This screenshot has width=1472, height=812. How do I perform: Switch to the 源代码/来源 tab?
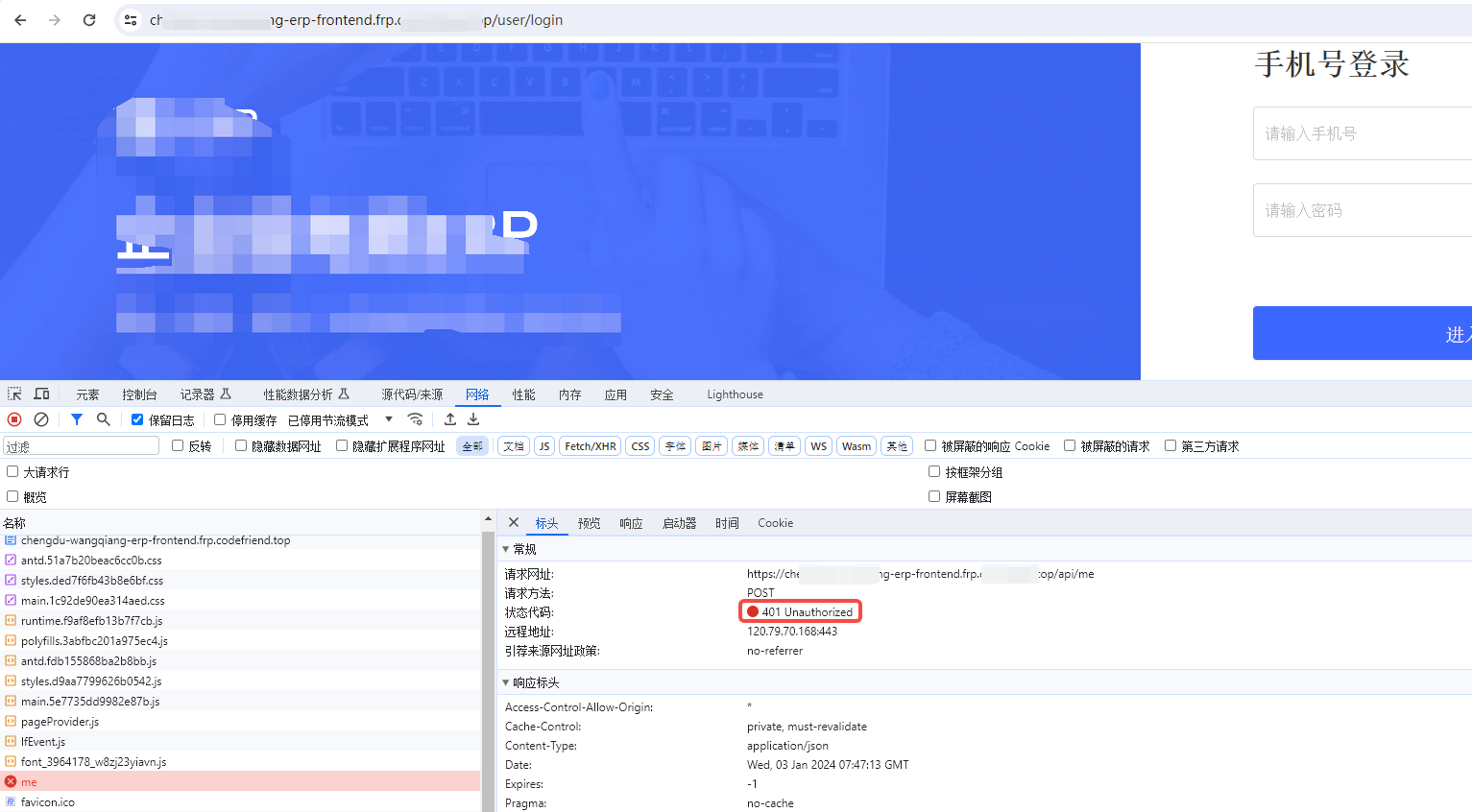click(x=412, y=394)
